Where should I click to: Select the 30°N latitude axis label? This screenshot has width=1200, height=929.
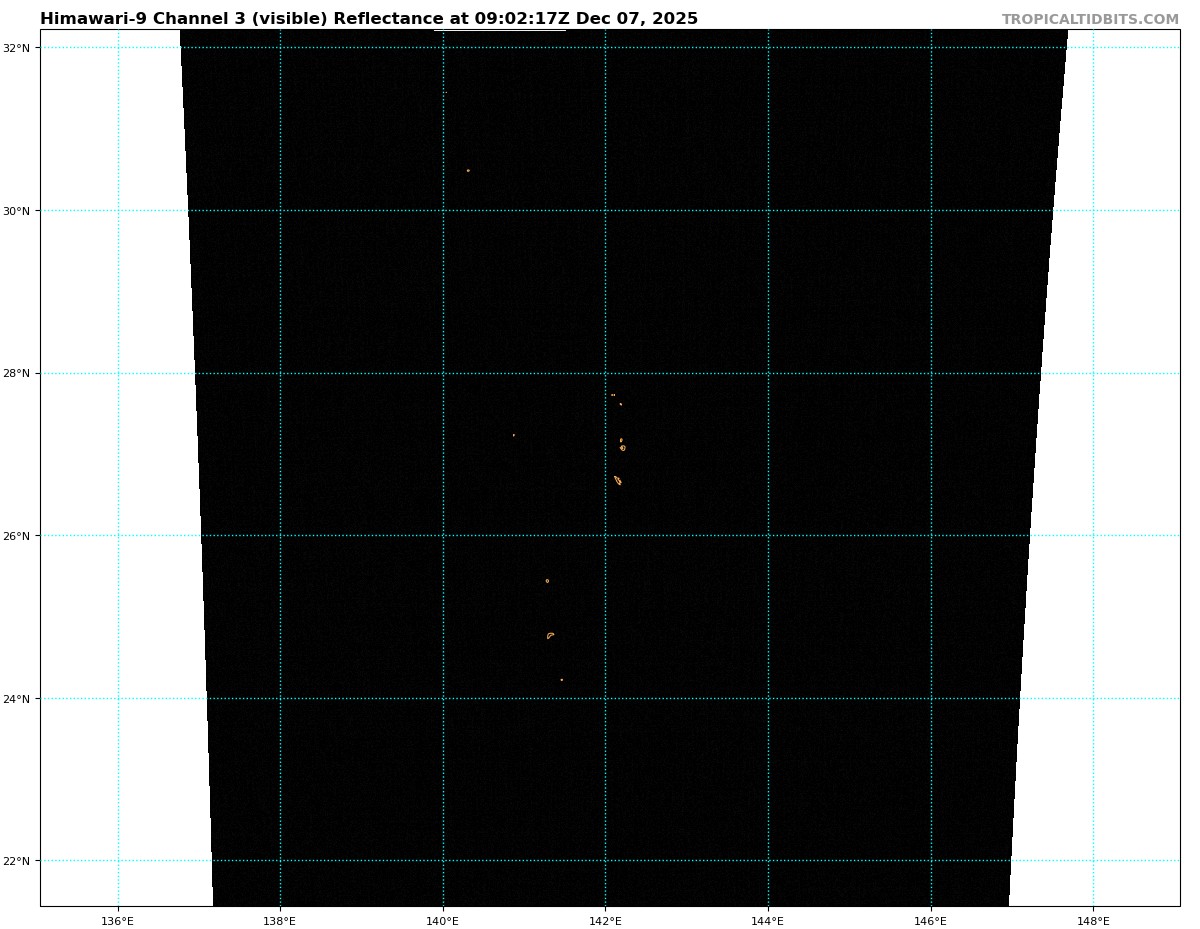(21, 211)
